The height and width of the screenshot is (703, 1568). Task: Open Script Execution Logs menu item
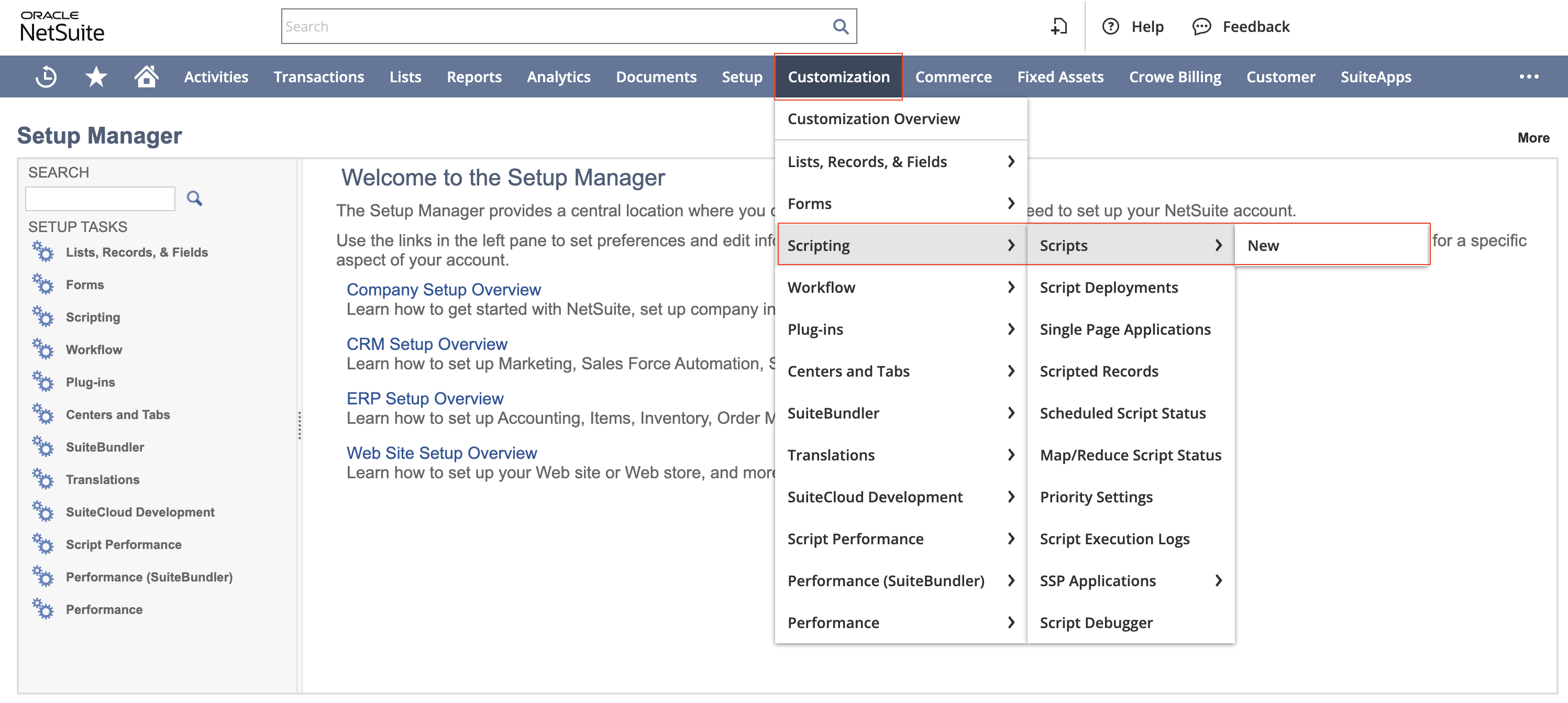pyautogui.click(x=1130, y=539)
